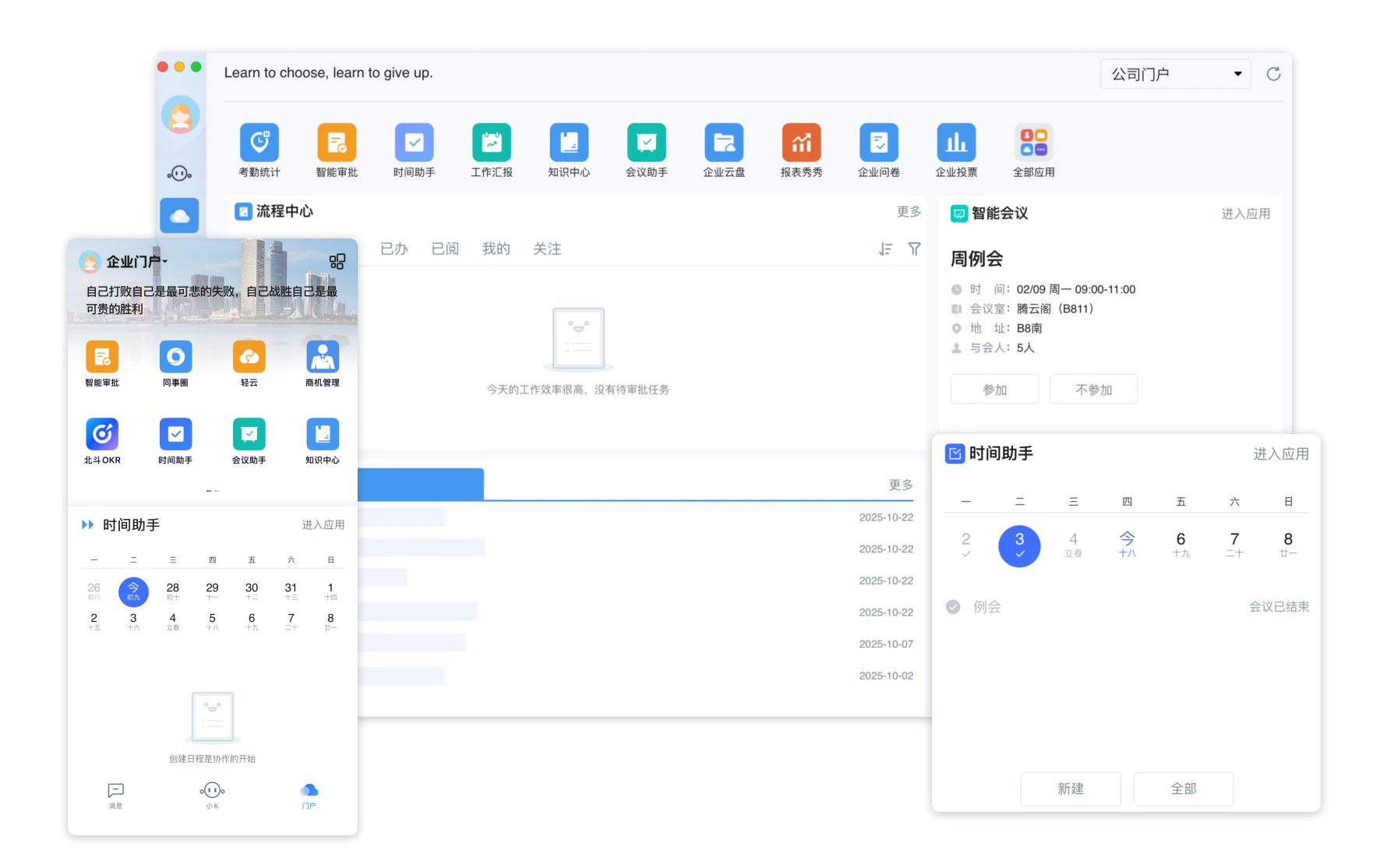Click the 新建 button in 时间助手
The height and width of the screenshot is (868, 1387).
1071,789
